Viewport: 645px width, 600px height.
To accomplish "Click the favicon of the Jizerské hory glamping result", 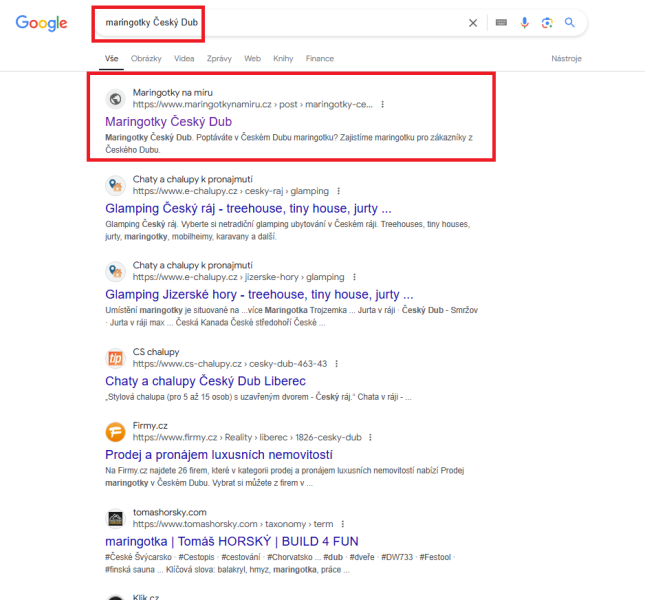I will coord(116,271).
